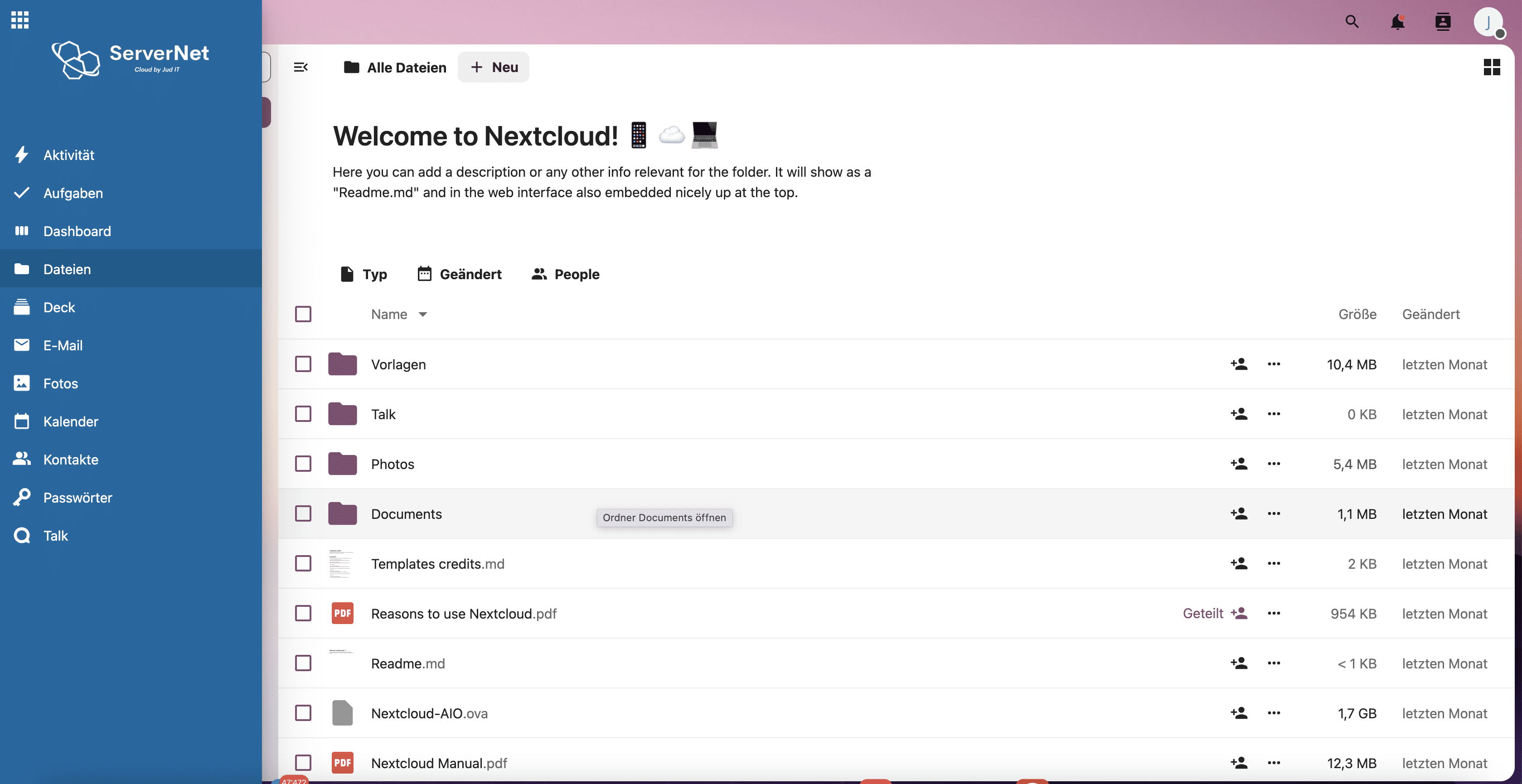The width and height of the screenshot is (1522, 784).
Task: Open the app grid menu icon
Action: (19, 19)
